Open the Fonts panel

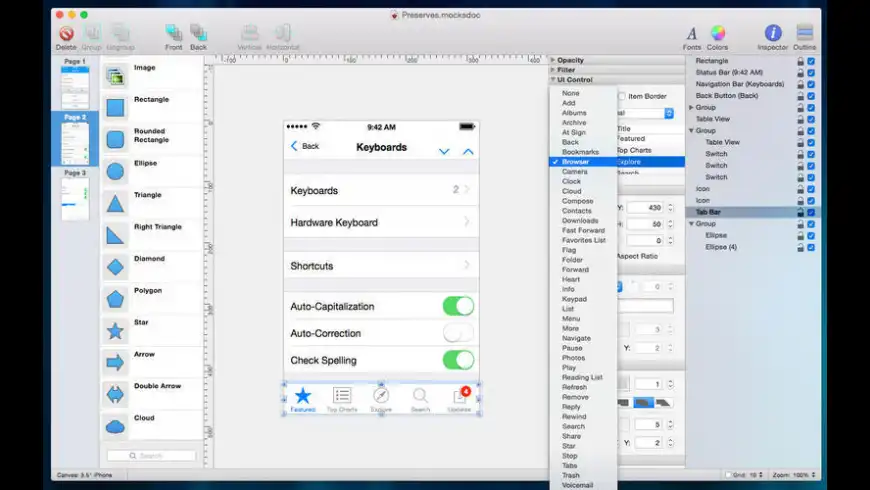tap(691, 34)
